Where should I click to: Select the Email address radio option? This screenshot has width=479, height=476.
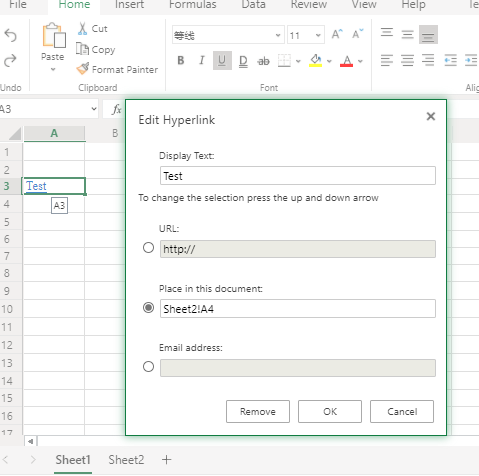tap(148, 367)
